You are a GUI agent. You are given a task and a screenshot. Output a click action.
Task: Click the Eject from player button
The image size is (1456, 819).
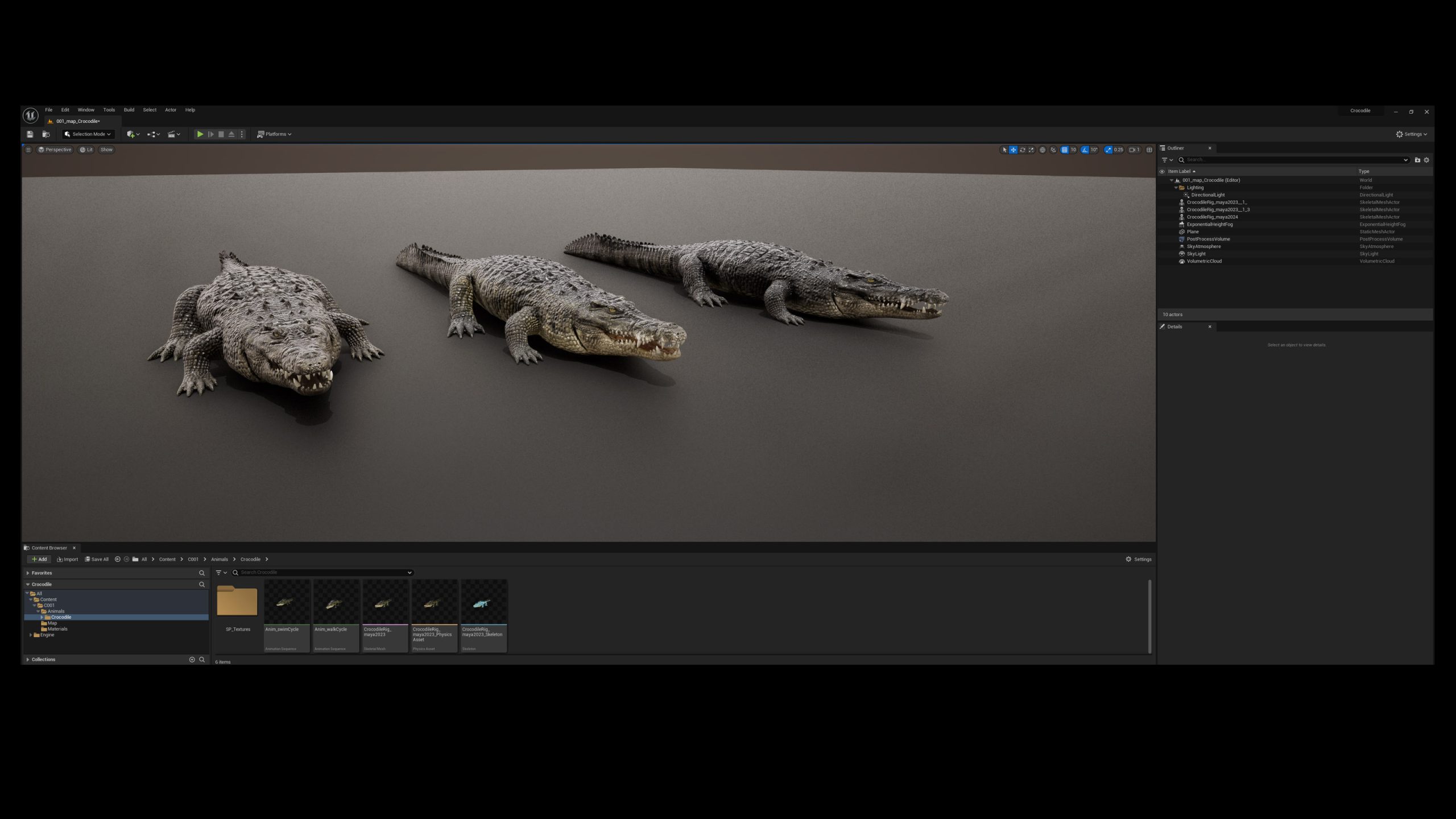(x=231, y=134)
